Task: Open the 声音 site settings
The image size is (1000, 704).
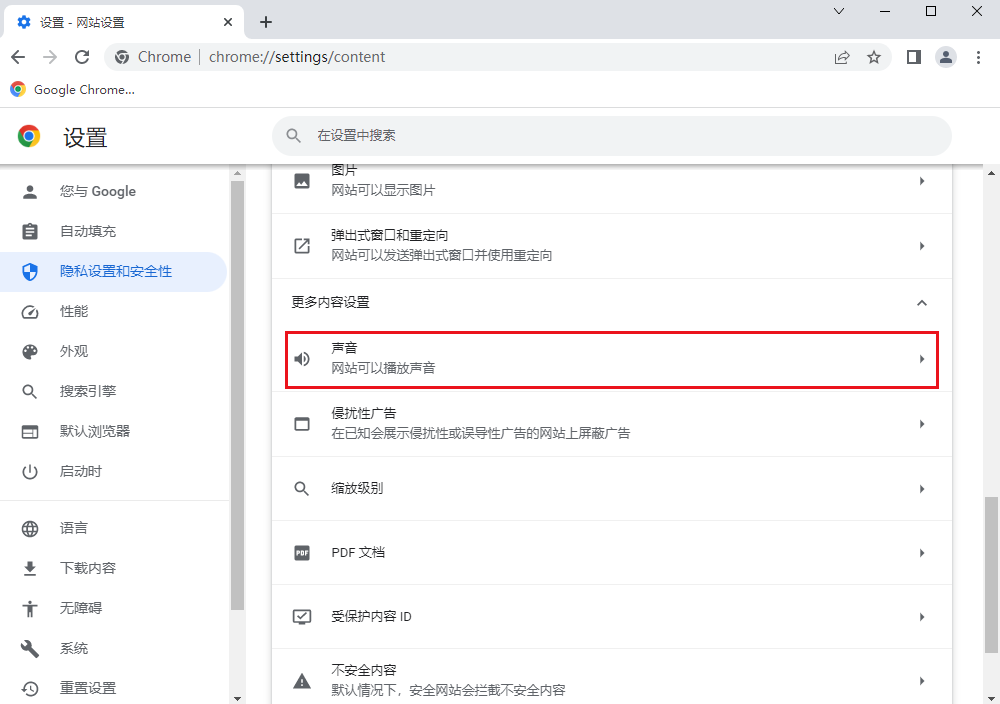Action: (612, 359)
